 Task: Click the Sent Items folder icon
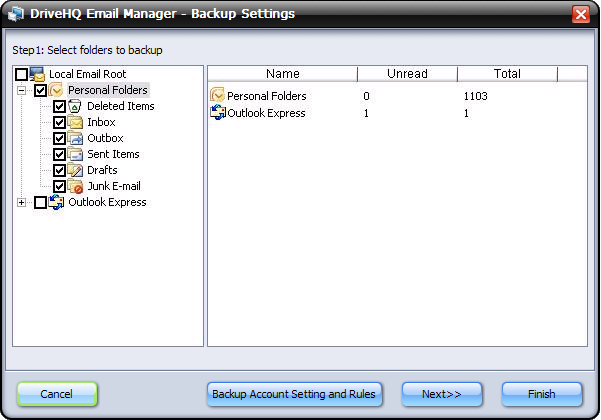[76, 154]
